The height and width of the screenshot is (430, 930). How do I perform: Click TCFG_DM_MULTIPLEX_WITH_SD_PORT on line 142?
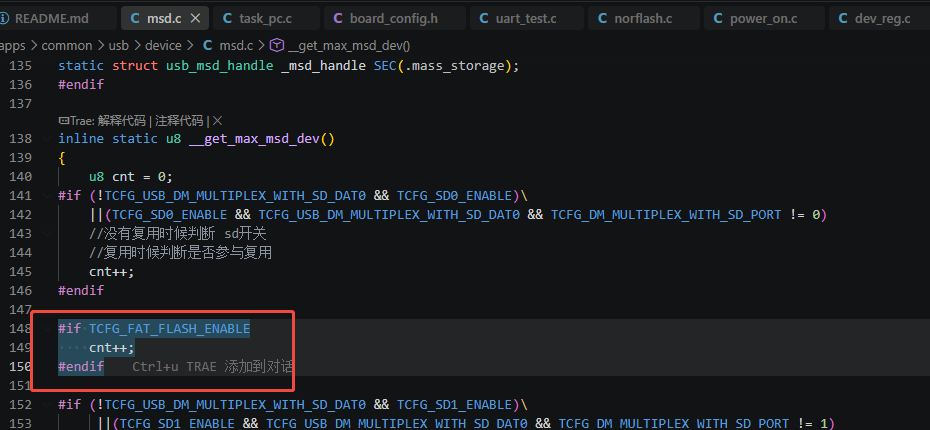pos(666,215)
